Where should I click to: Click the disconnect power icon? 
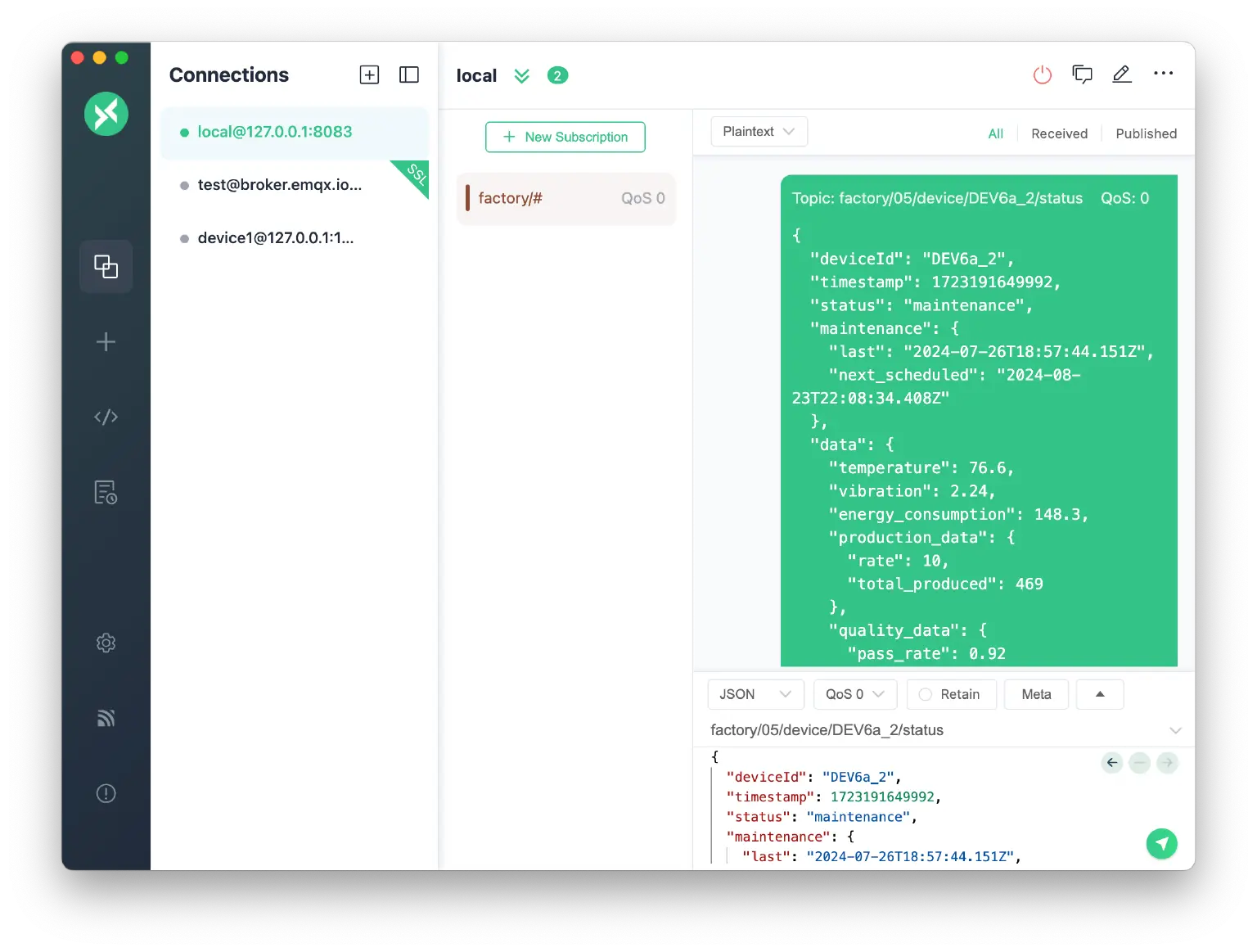coord(1042,75)
